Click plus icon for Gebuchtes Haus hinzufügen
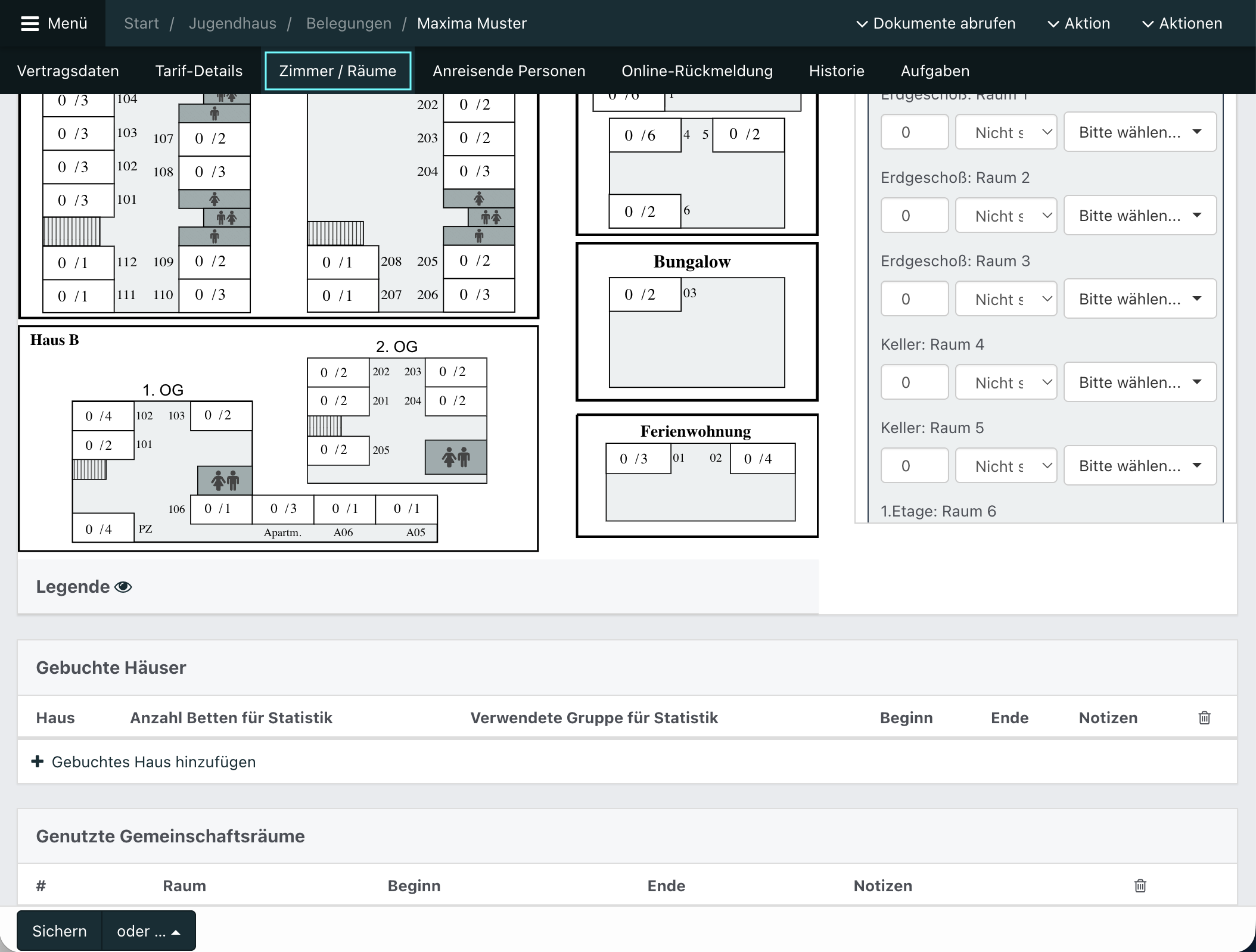1256x952 pixels. point(38,761)
